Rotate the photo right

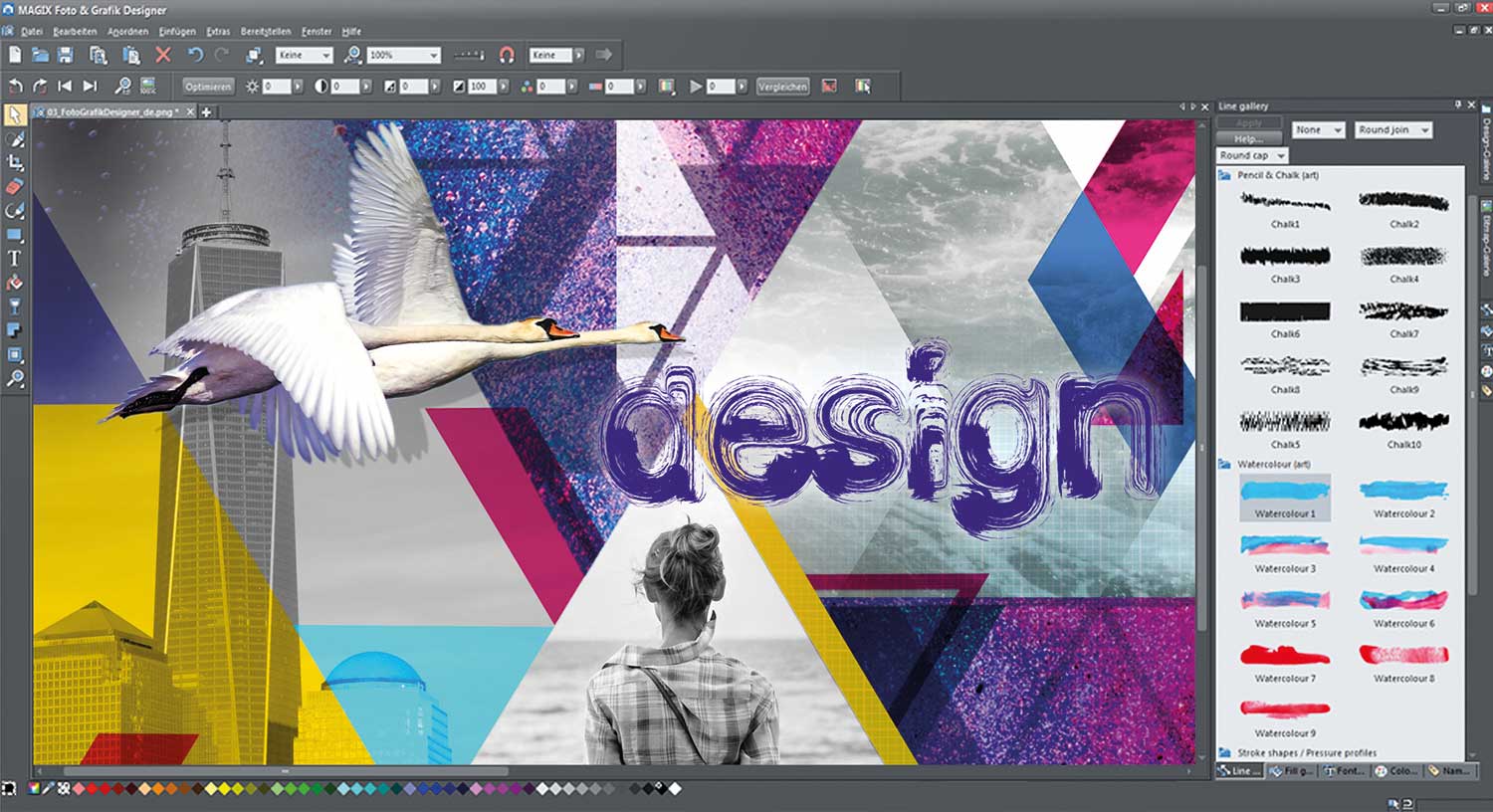coord(40,87)
